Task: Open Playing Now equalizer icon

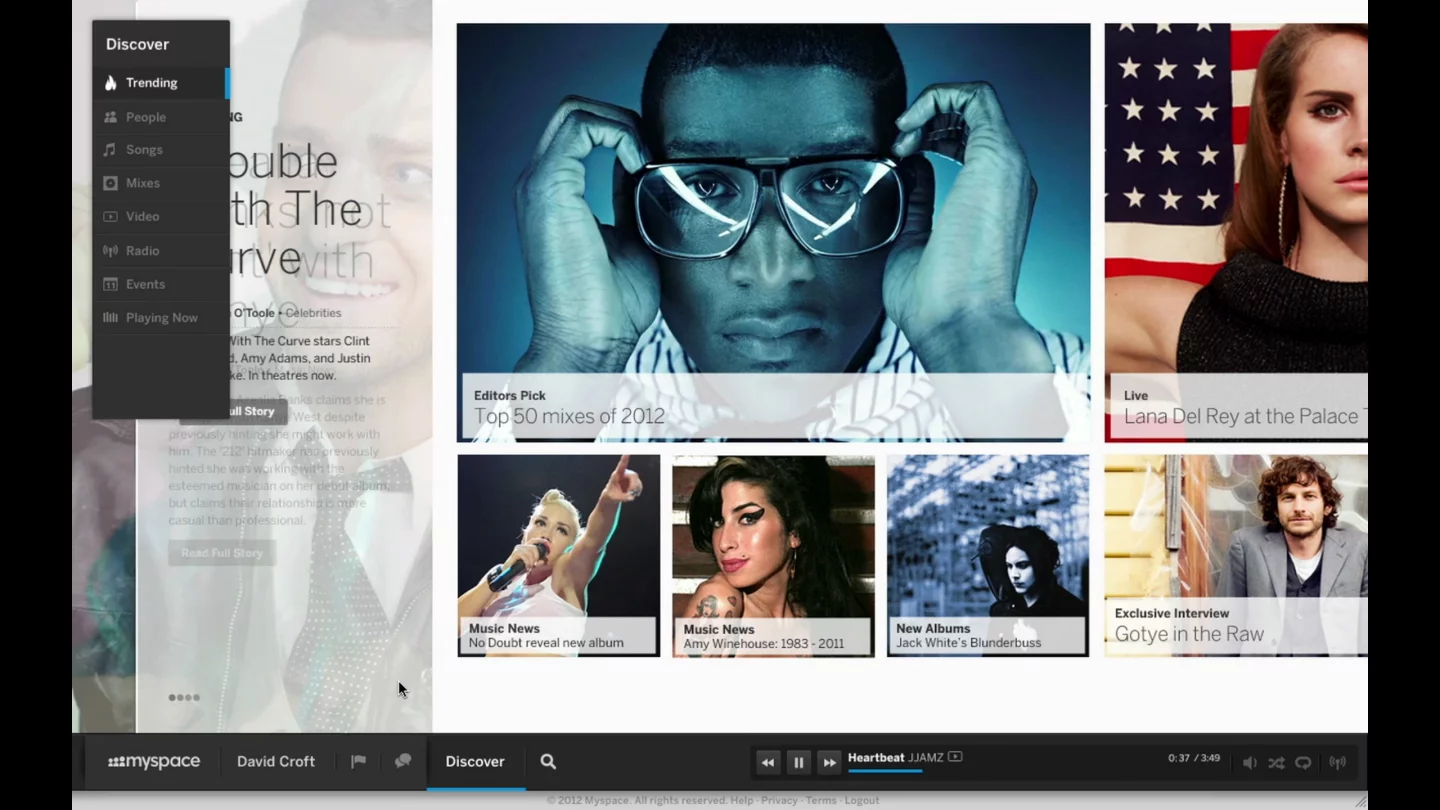Action: click(x=110, y=317)
